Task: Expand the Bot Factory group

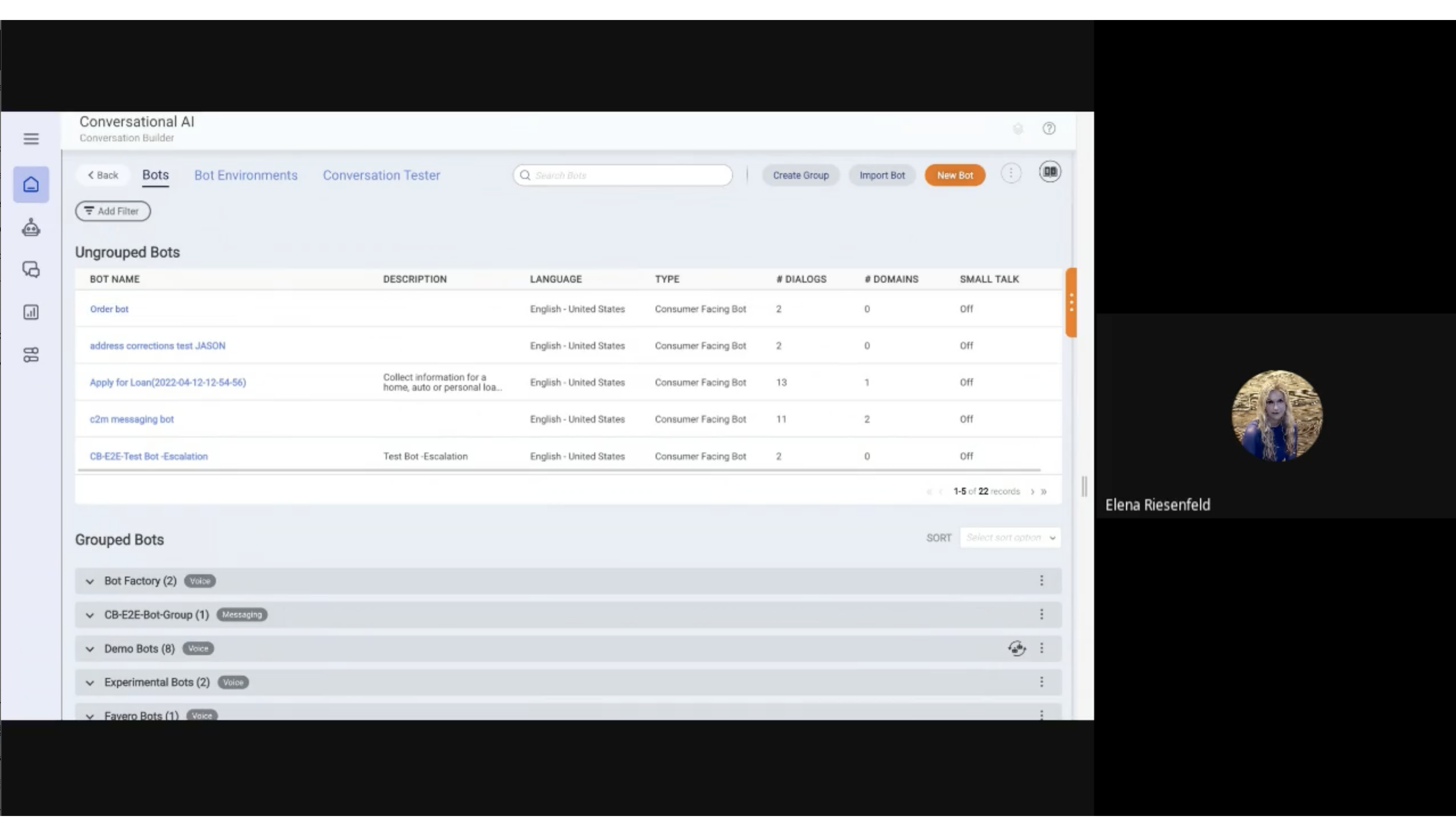Action: [x=90, y=581]
